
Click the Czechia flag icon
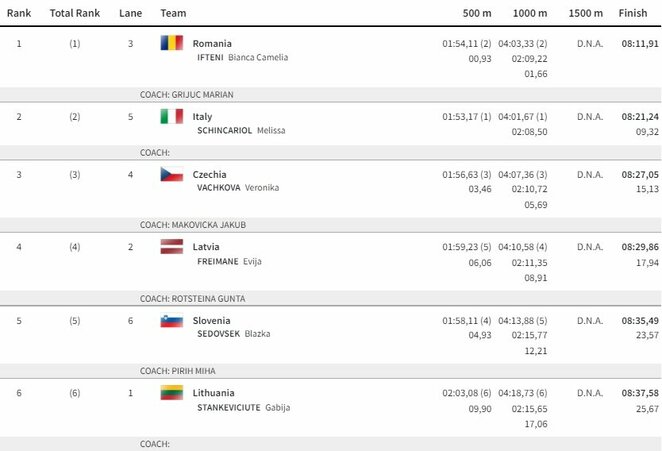[x=171, y=174]
